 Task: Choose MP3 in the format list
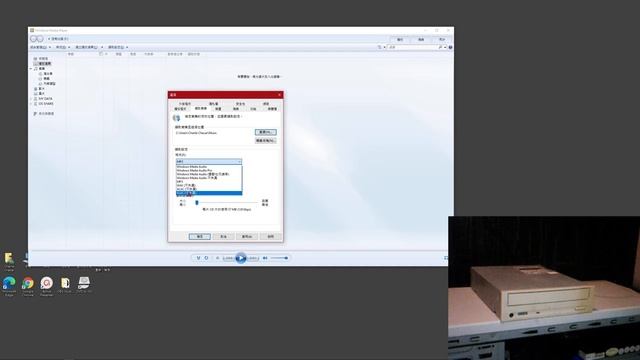coord(209,182)
